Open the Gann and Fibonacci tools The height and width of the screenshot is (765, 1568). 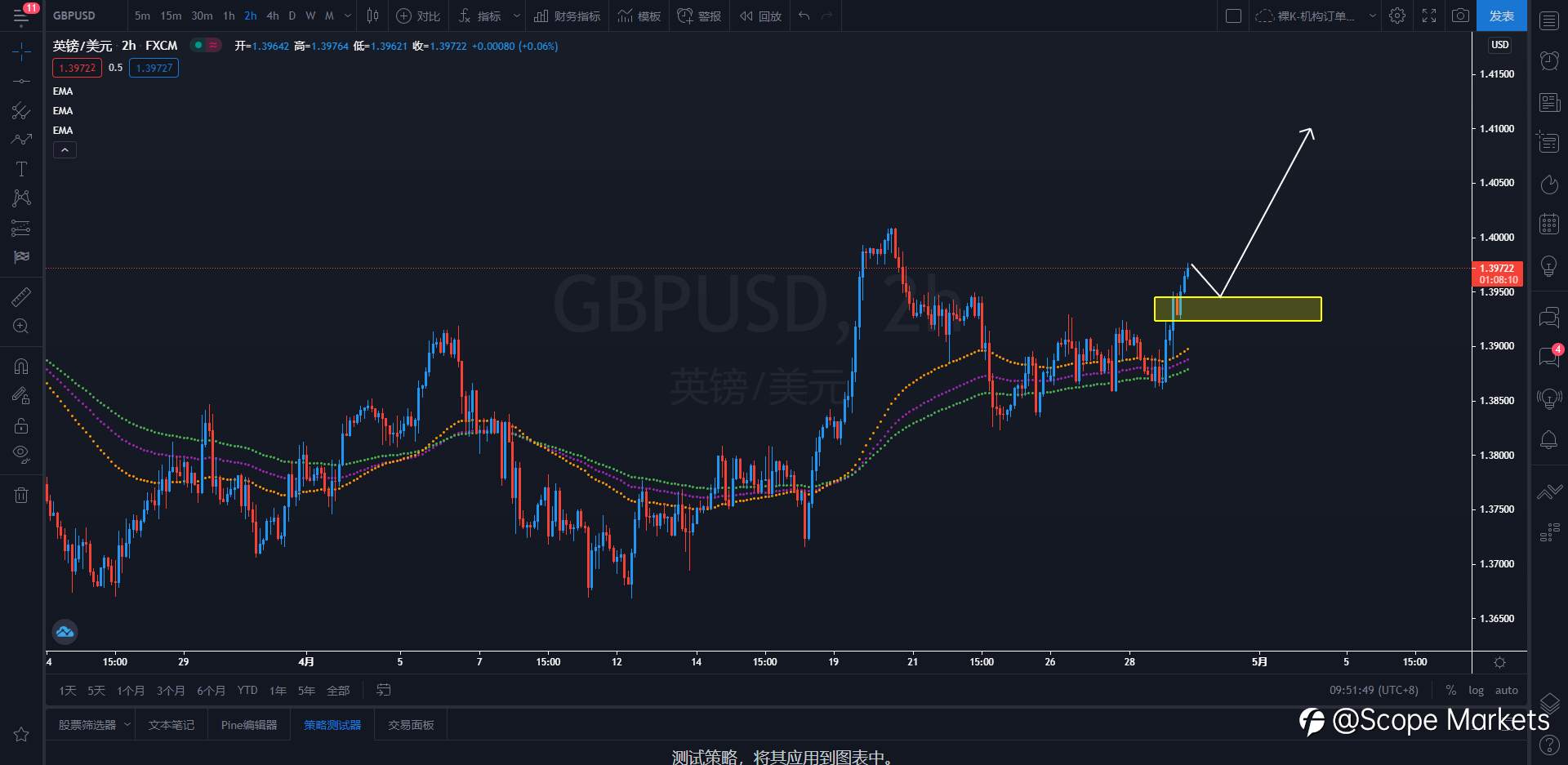point(21,110)
